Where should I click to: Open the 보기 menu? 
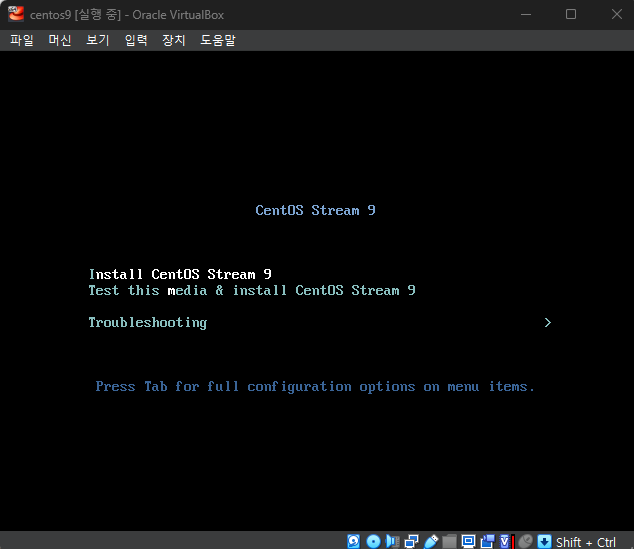tap(98, 40)
